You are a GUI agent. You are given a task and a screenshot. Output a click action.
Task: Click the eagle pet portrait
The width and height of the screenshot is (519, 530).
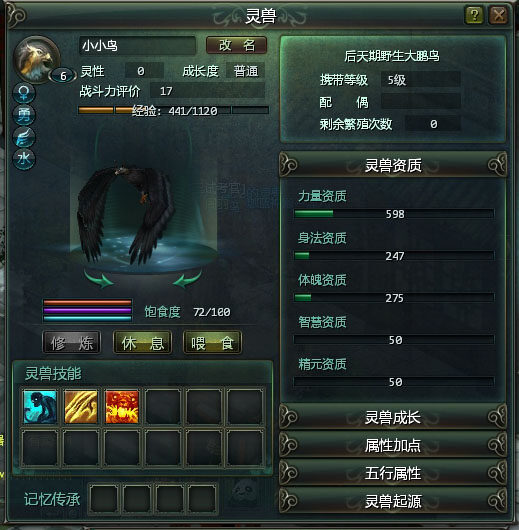coord(37,60)
